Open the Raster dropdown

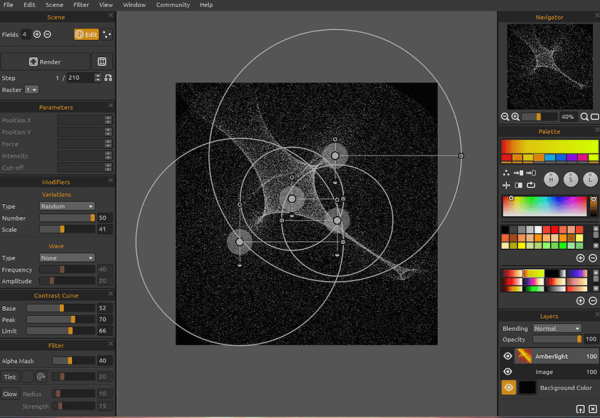[32, 90]
